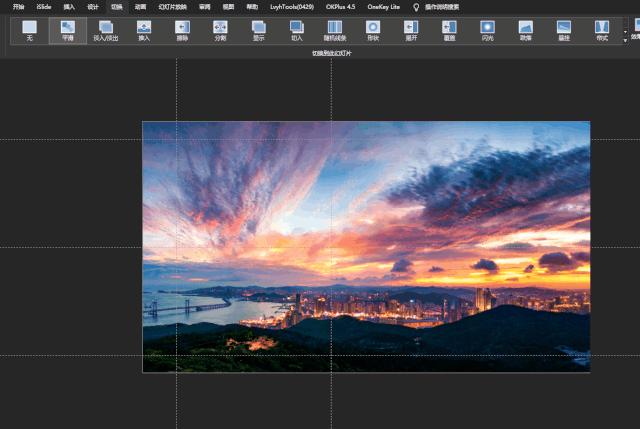This screenshot has width=640, height=429.
Task: Open the iSlide ribbon tab
Action: (44, 6)
